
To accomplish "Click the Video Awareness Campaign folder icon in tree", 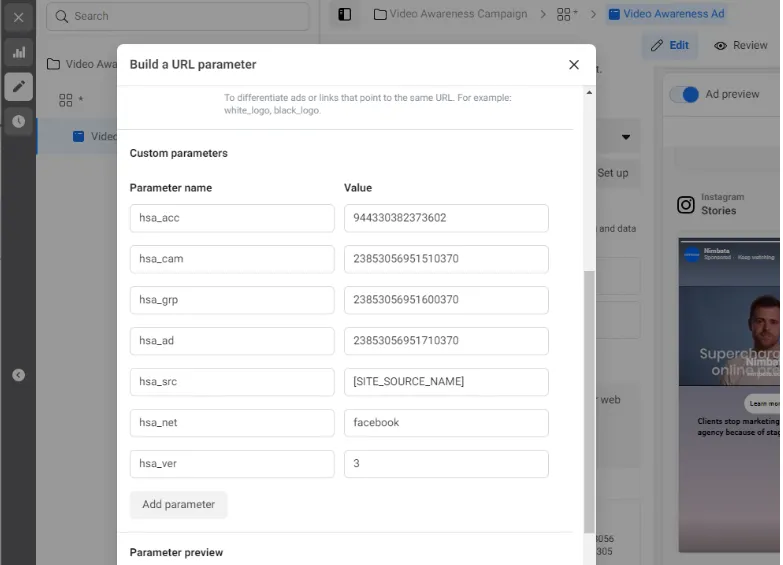I will click(x=53, y=64).
